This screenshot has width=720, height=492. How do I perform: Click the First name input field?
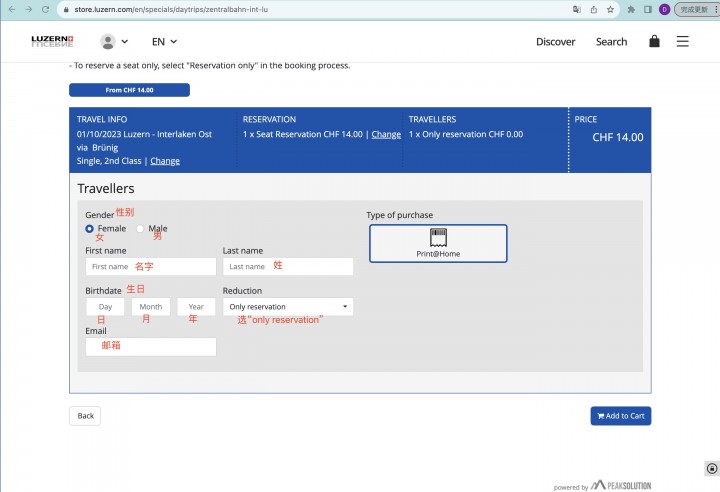tap(151, 266)
